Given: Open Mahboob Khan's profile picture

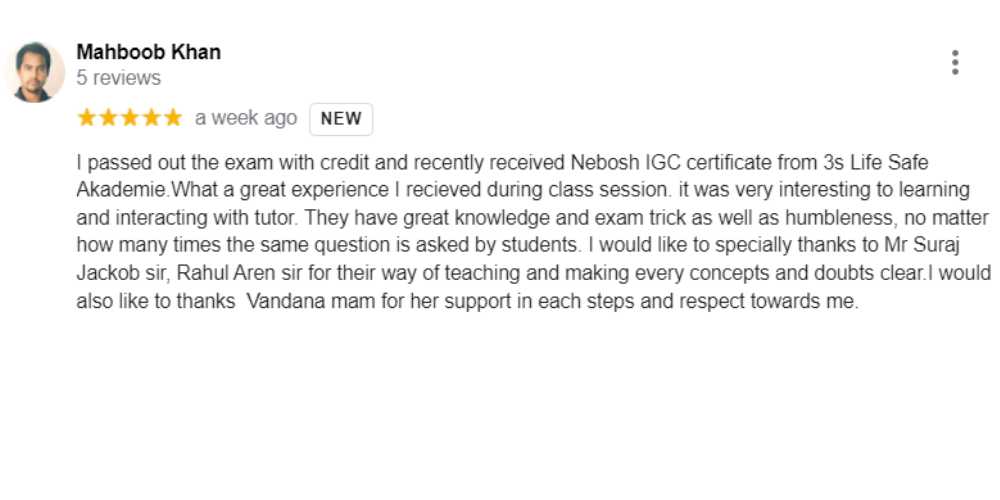Looking at the screenshot, I should tap(35, 72).
